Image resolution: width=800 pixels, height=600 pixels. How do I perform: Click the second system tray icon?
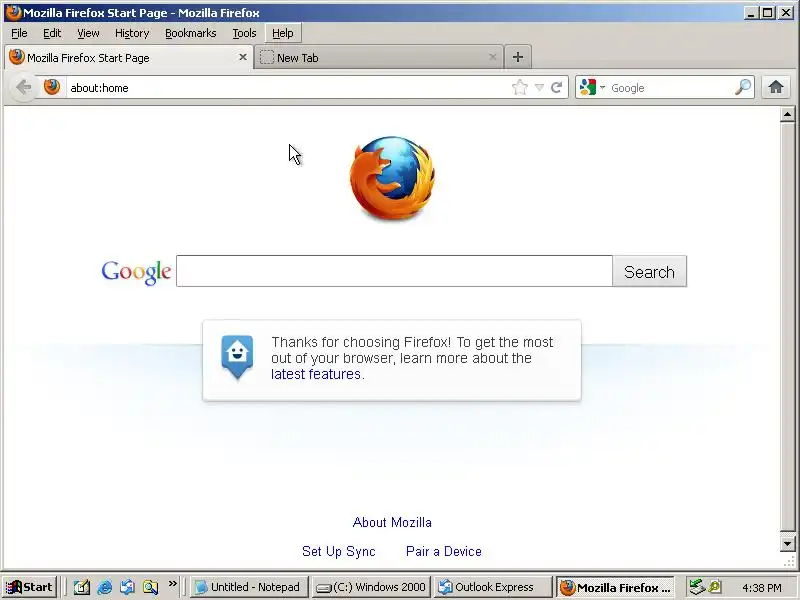pyautogui.click(x=714, y=587)
